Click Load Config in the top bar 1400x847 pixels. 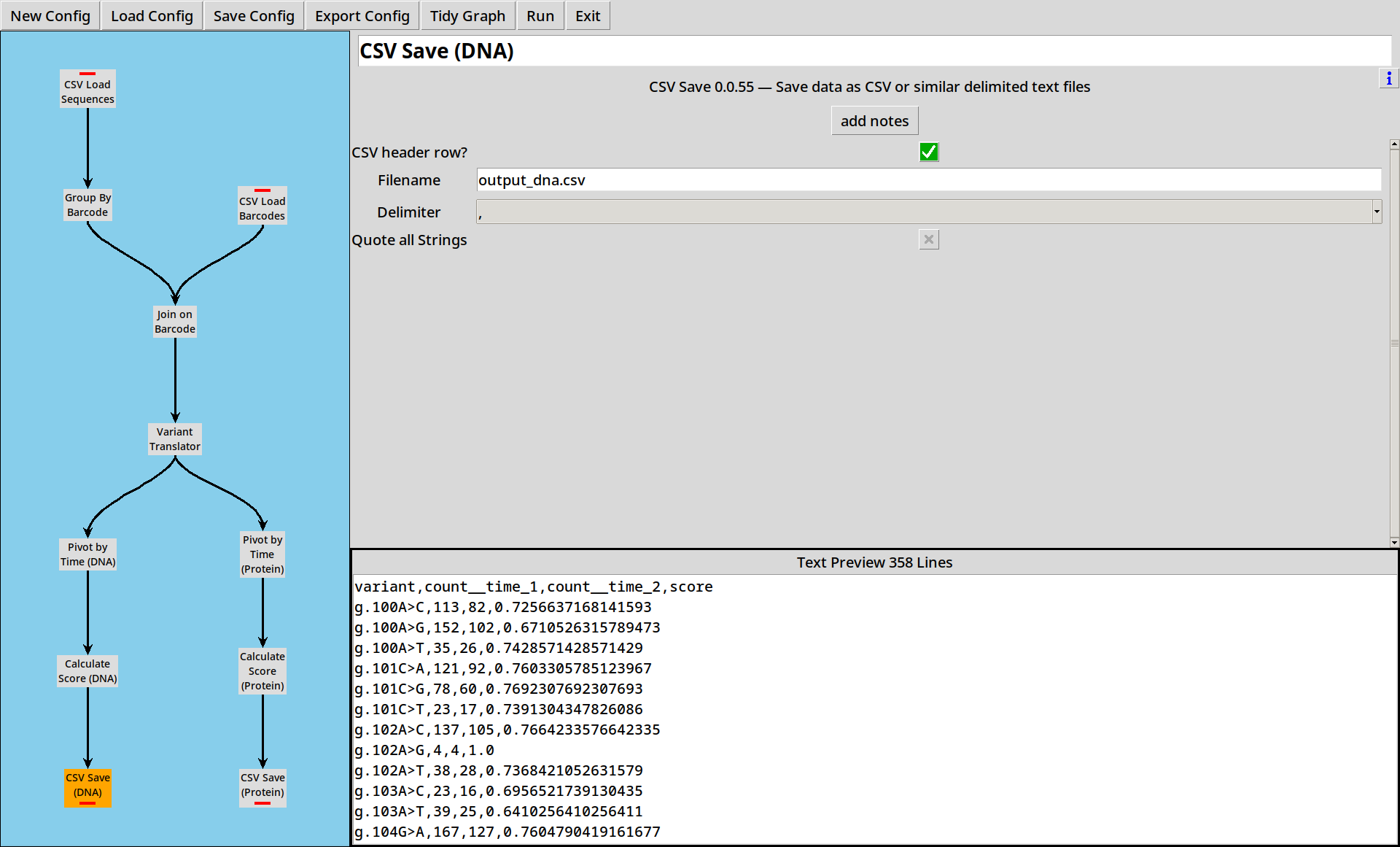tap(152, 16)
